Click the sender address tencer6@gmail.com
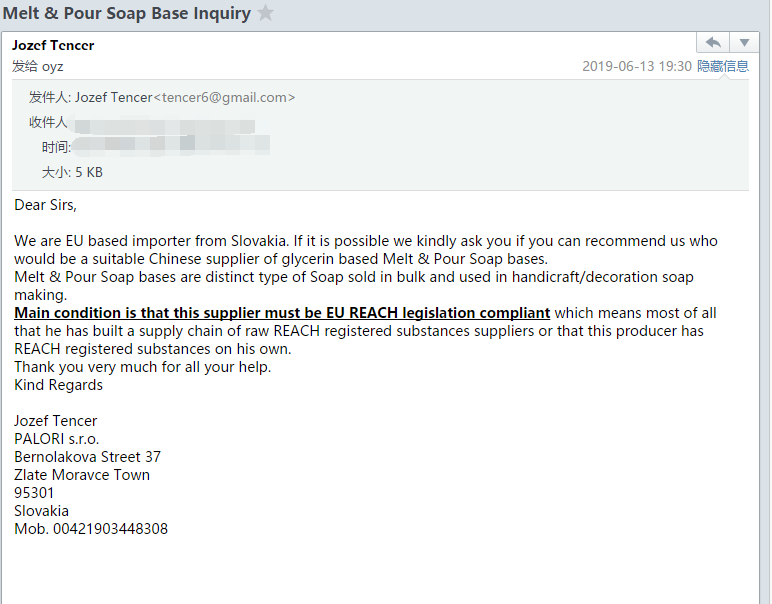The image size is (772, 604). 224,97
